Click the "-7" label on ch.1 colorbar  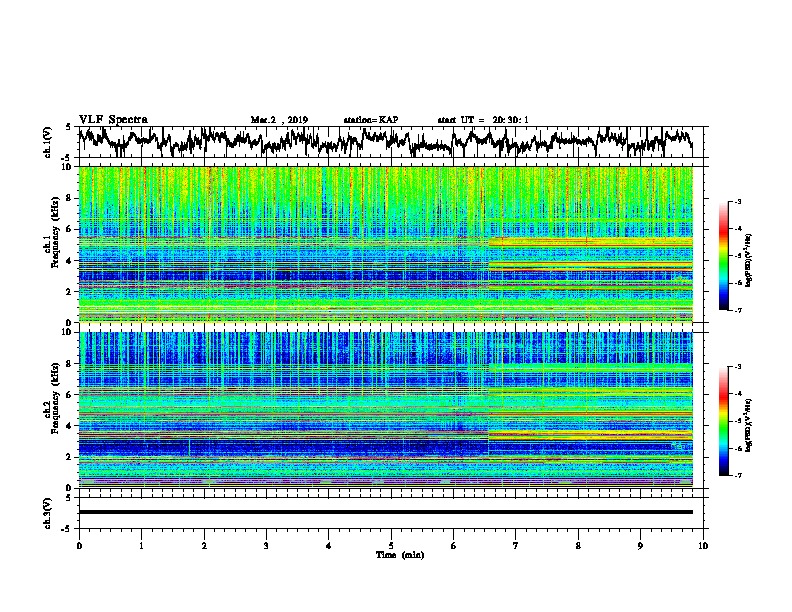737,310
